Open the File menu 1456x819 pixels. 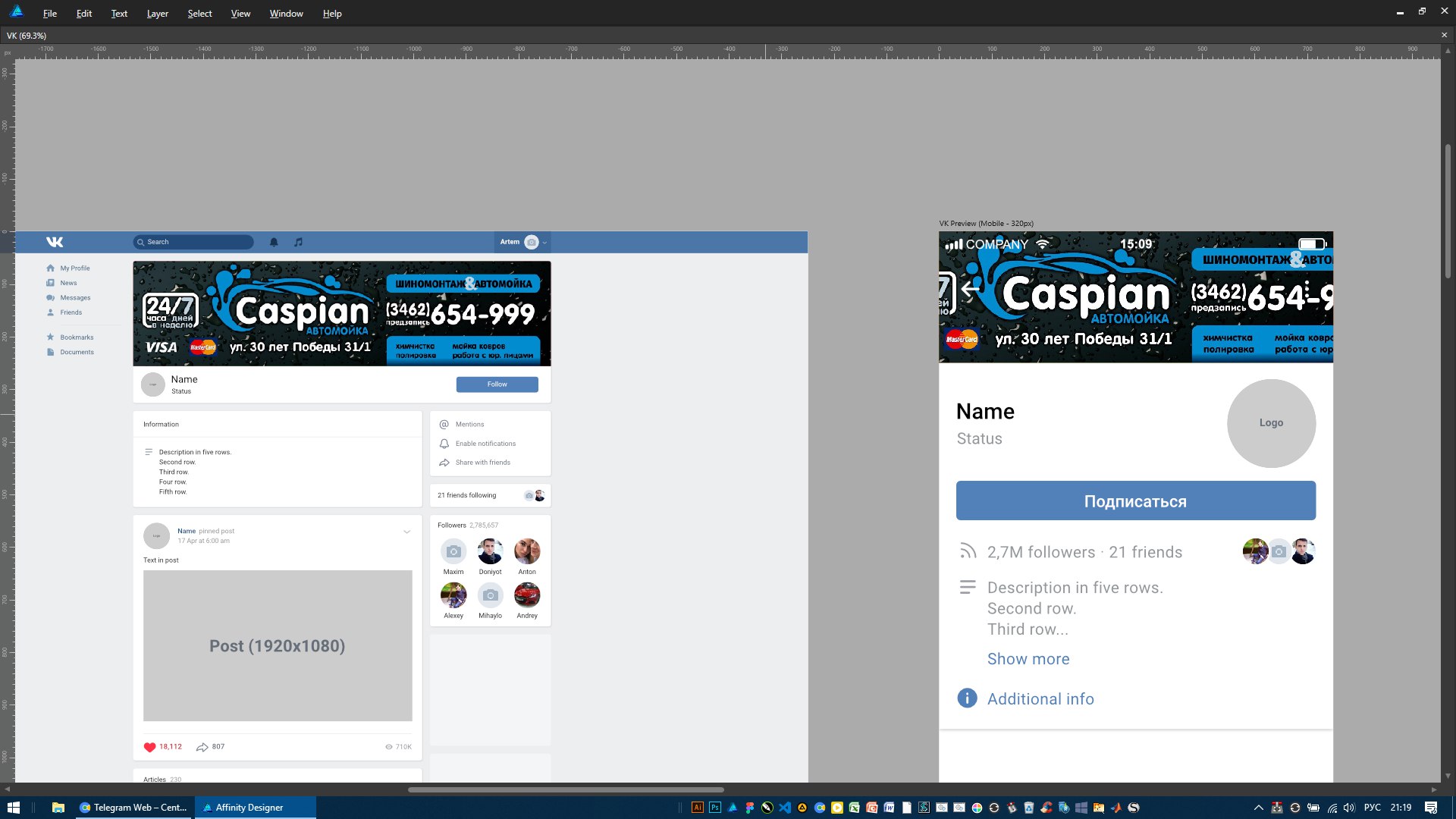[x=50, y=13]
